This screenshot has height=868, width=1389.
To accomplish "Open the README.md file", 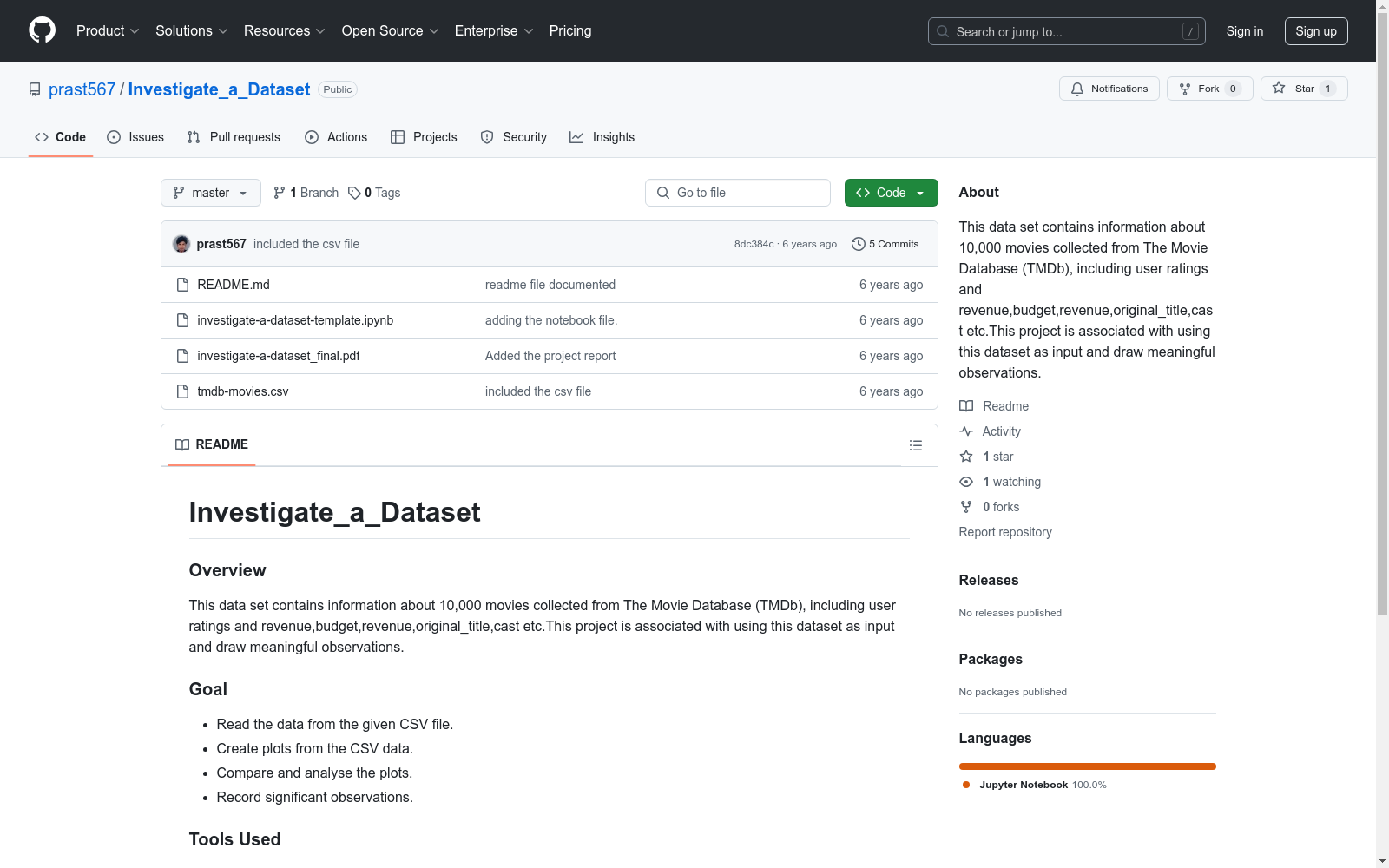I will coord(234,285).
